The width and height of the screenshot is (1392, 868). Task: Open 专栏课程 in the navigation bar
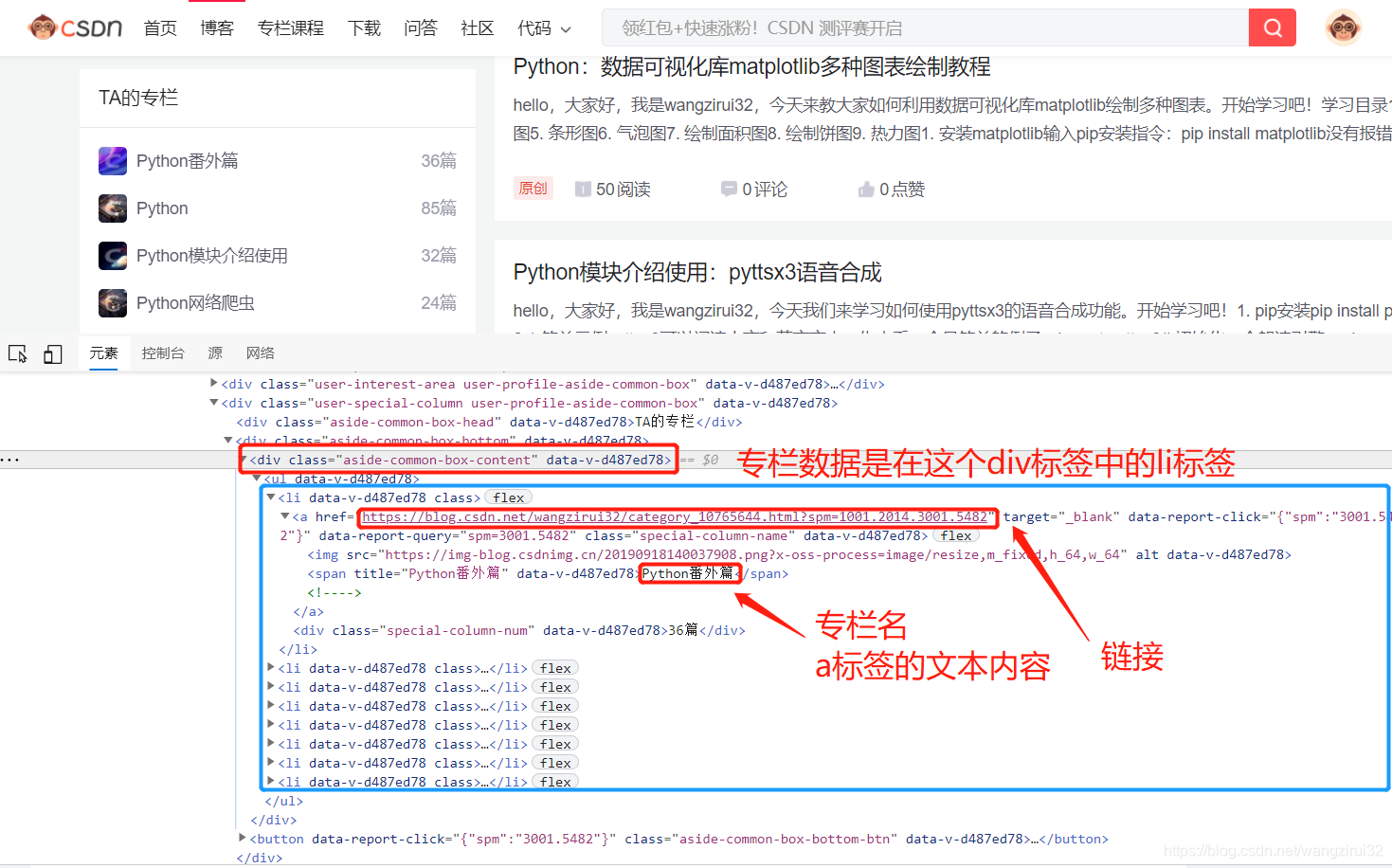pyautogui.click(x=291, y=28)
